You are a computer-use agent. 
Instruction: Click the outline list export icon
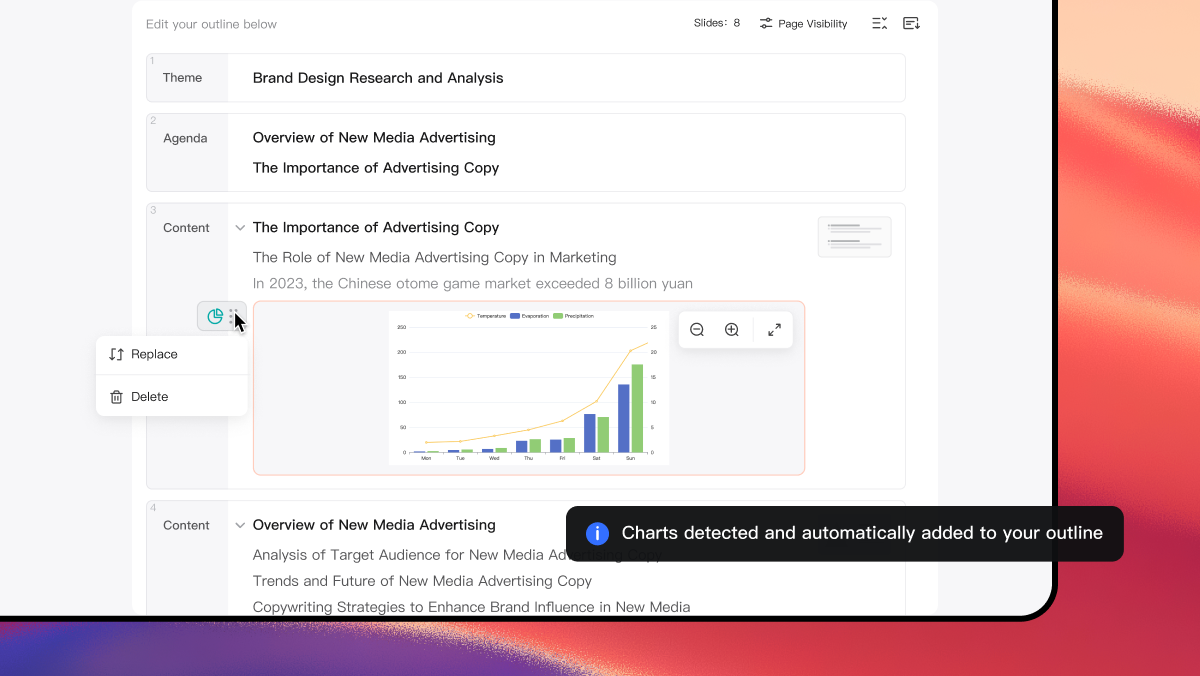pos(911,23)
